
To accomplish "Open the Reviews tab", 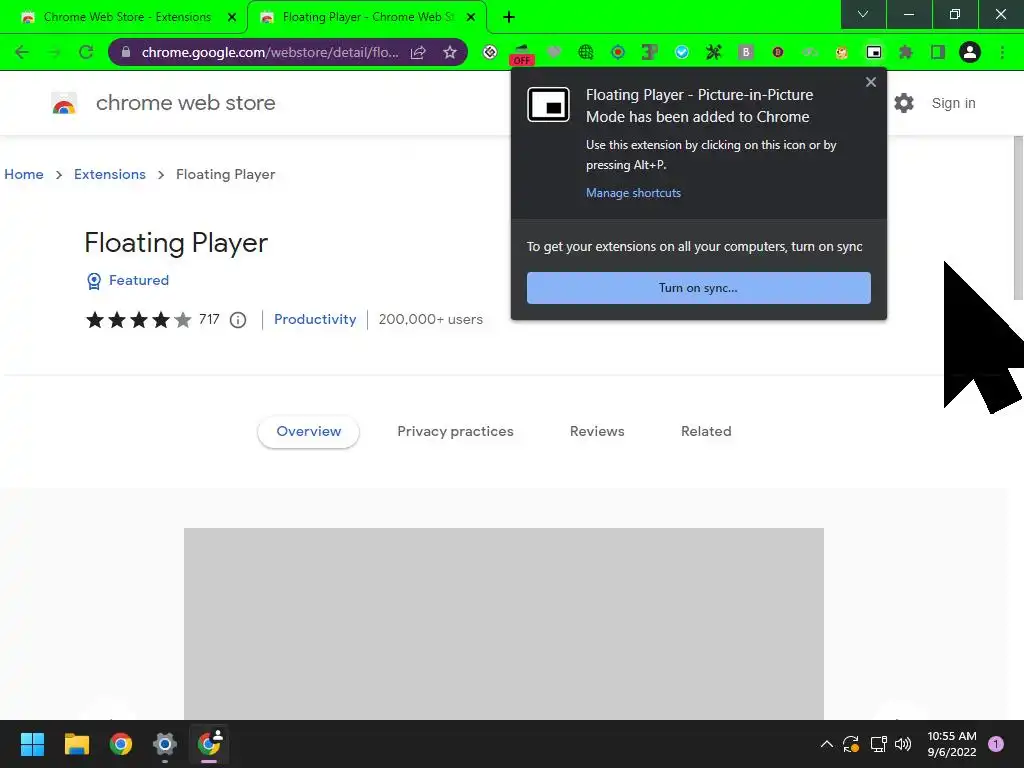I will coord(597,432).
